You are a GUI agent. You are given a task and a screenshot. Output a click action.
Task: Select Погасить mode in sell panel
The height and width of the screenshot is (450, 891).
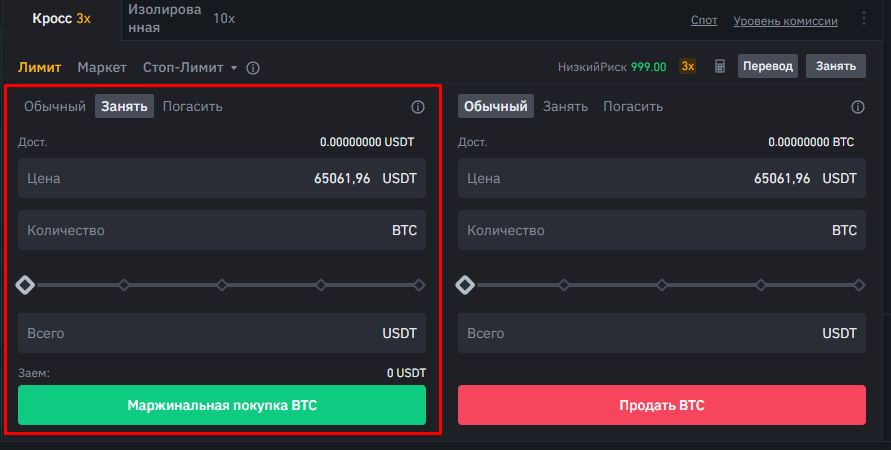[x=632, y=106]
